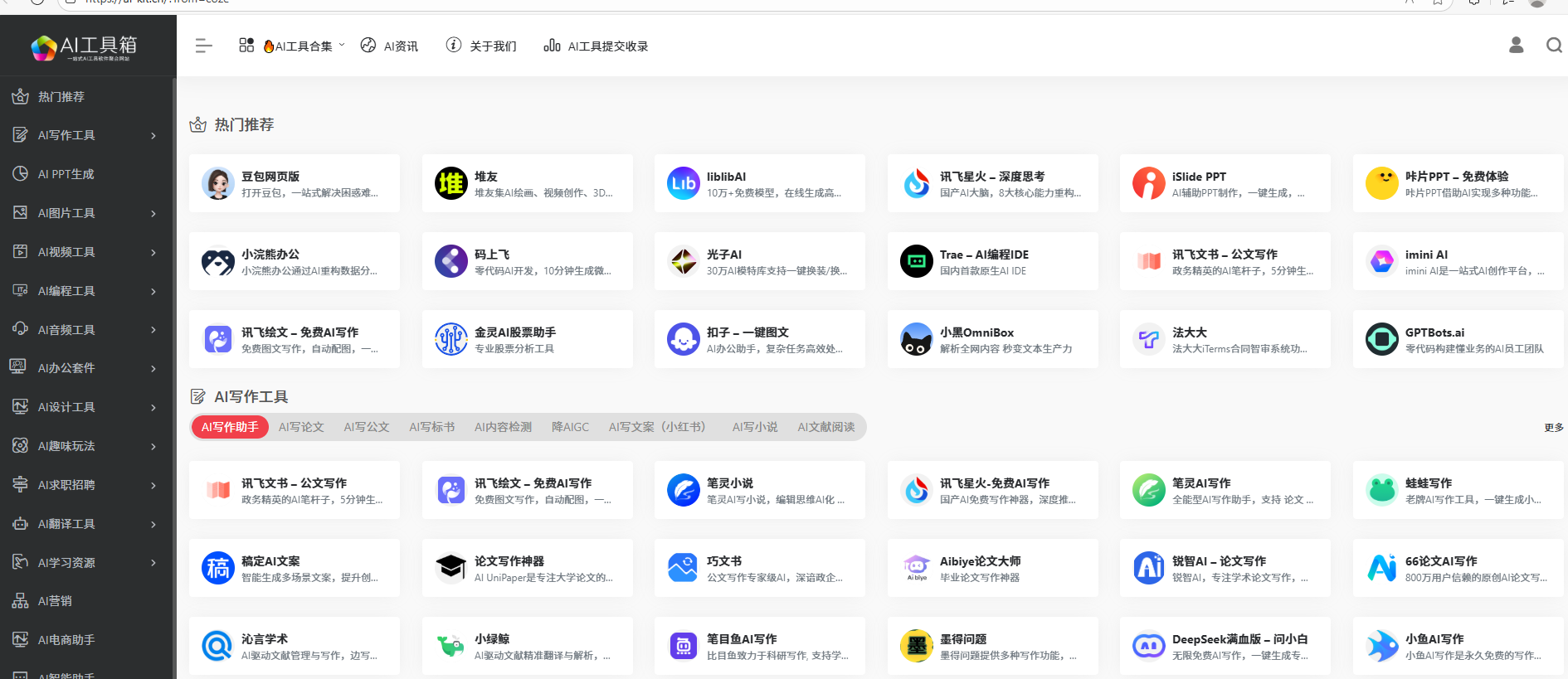The image size is (1568, 679).
Task: Select the AI写作助手 tab
Action: pos(230,427)
